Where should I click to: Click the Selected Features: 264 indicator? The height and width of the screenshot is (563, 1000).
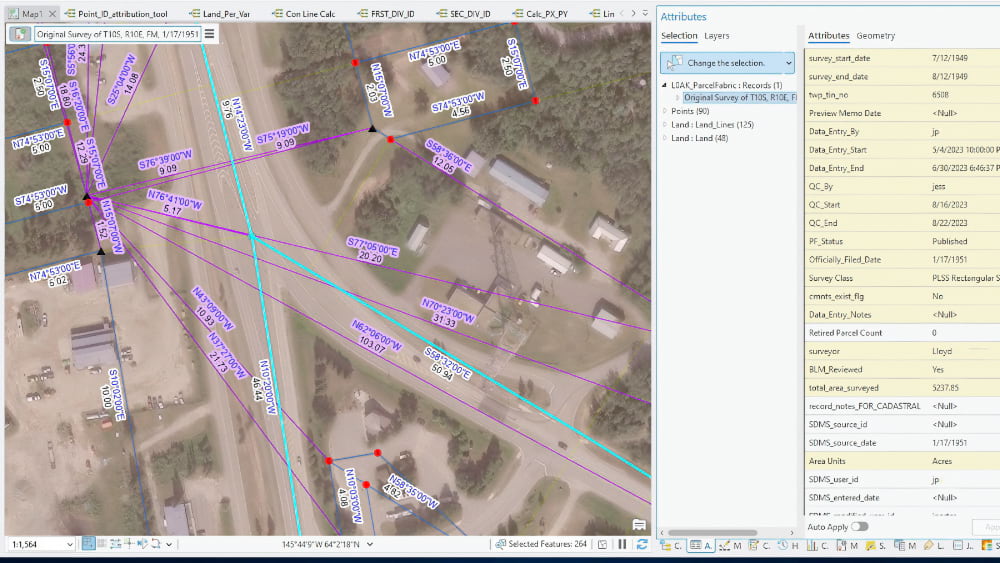click(547, 544)
